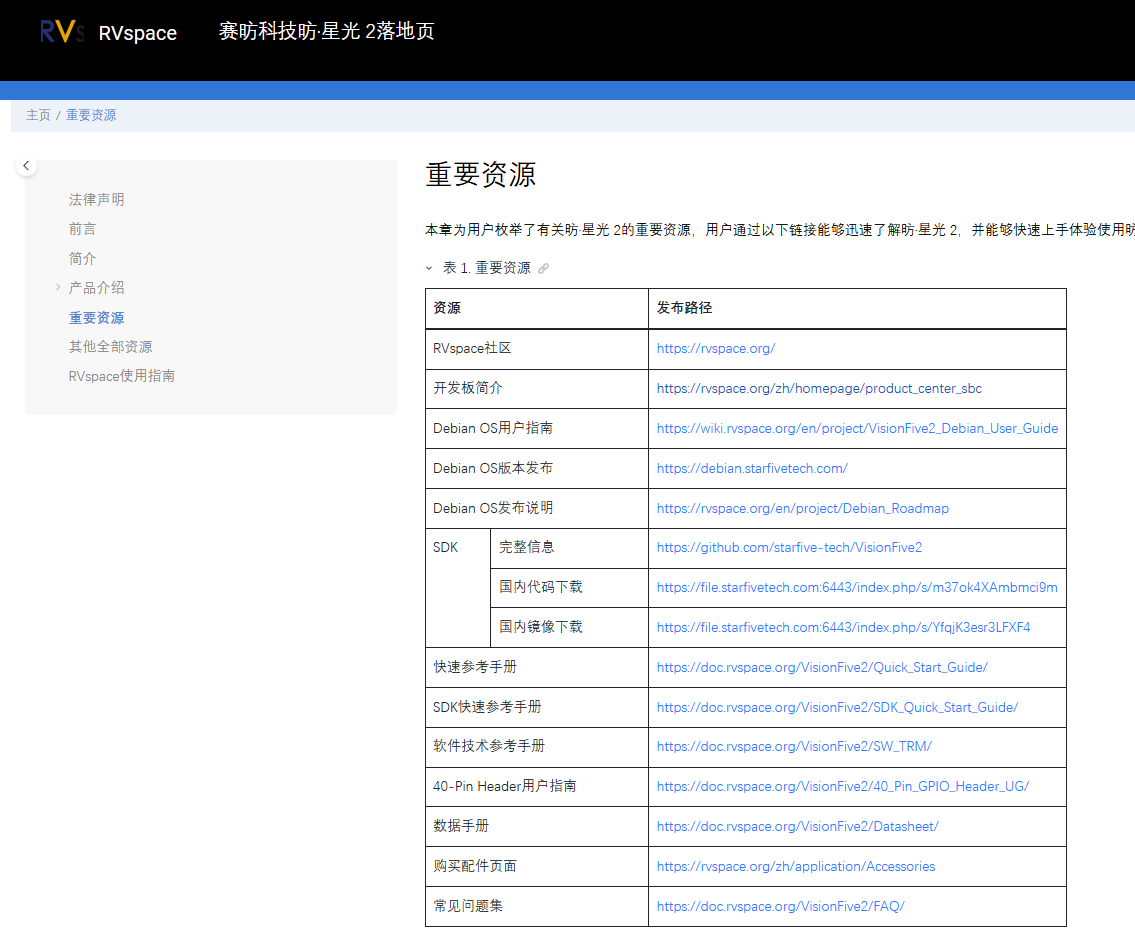This screenshot has width=1135, height=950.
Task: Select the SDK row label cell
Action: click(x=458, y=588)
